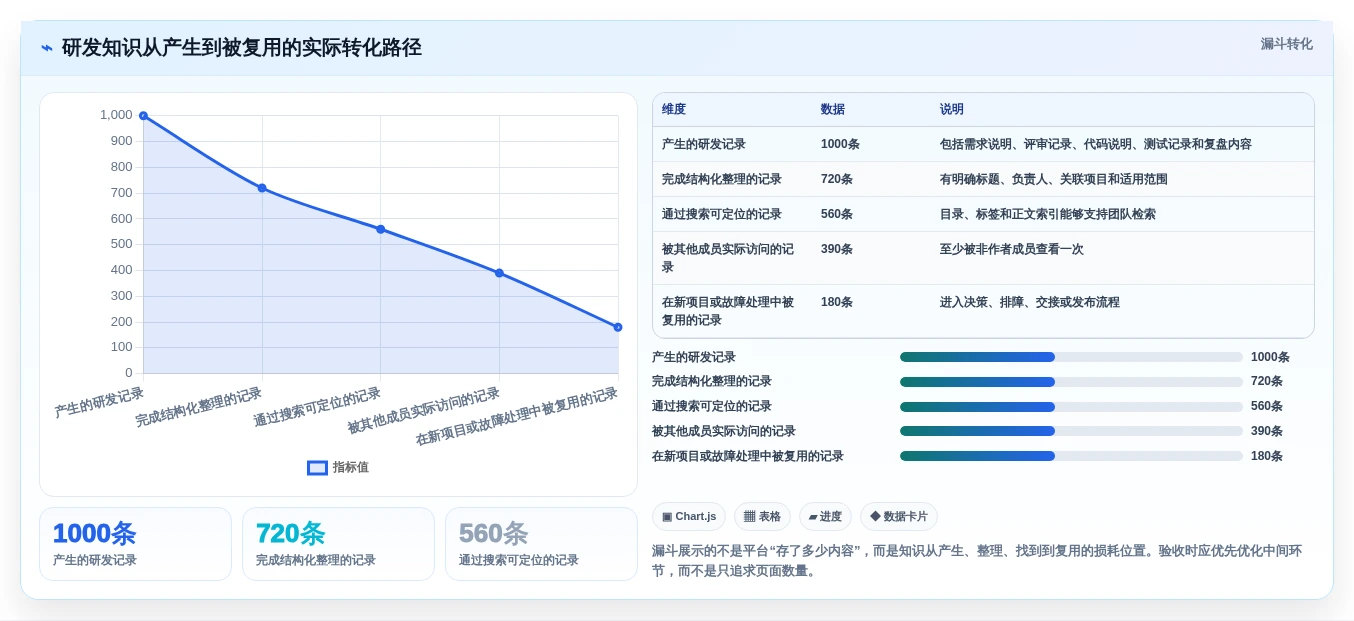The height and width of the screenshot is (621, 1354).
Task: Click description 目录、标签和正文索引能够支持团队检索
Action: pyautogui.click(x=1048, y=214)
